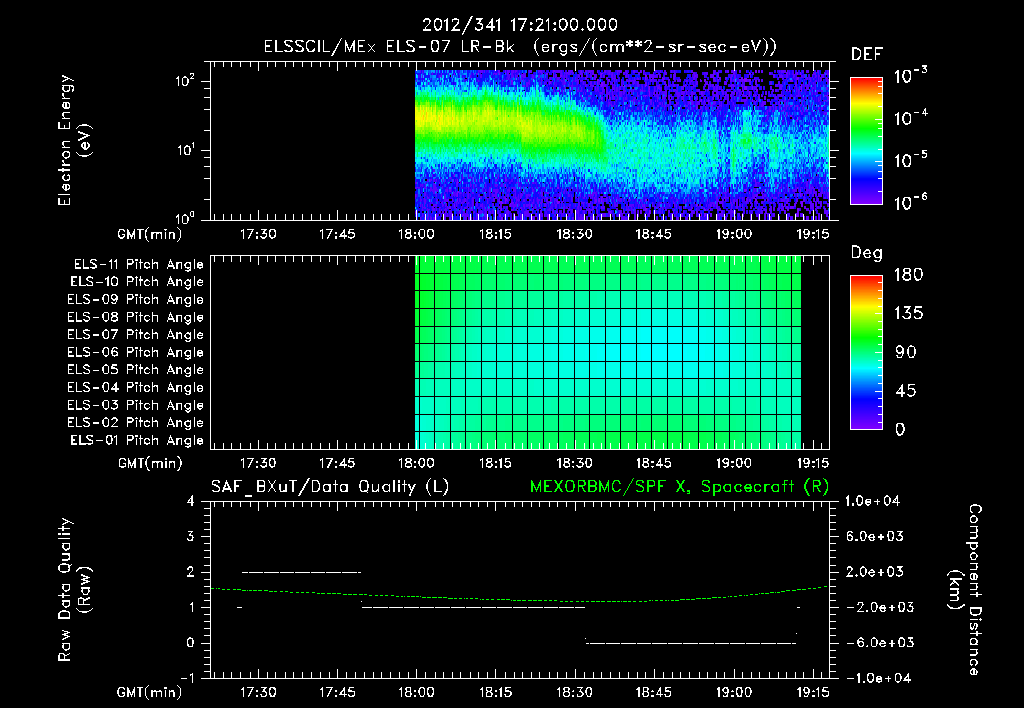Click the 1.0e+04 right axis value
This screenshot has width=1024, height=708.
pyautogui.click(x=872, y=501)
